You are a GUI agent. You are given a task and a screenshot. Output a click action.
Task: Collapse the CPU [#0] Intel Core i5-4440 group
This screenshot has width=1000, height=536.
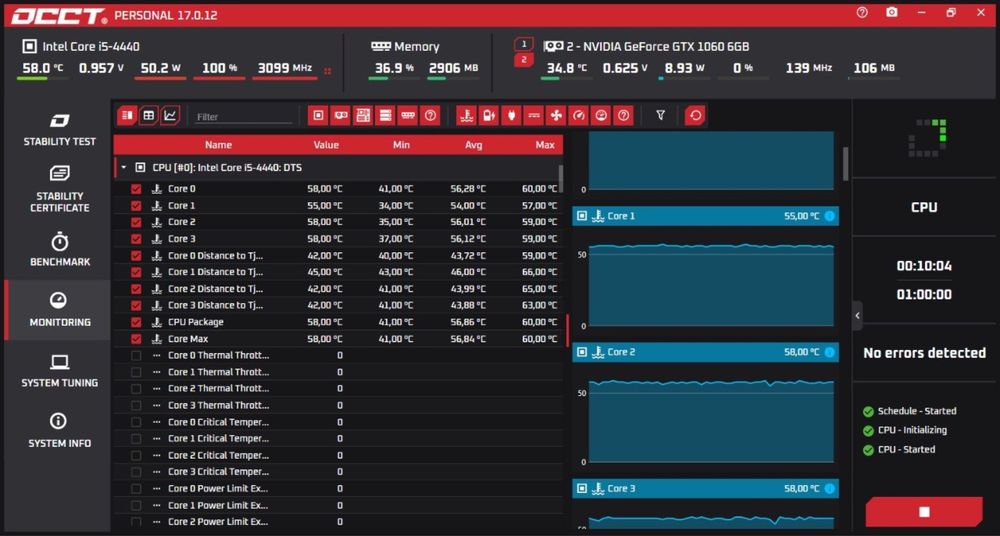124,168
